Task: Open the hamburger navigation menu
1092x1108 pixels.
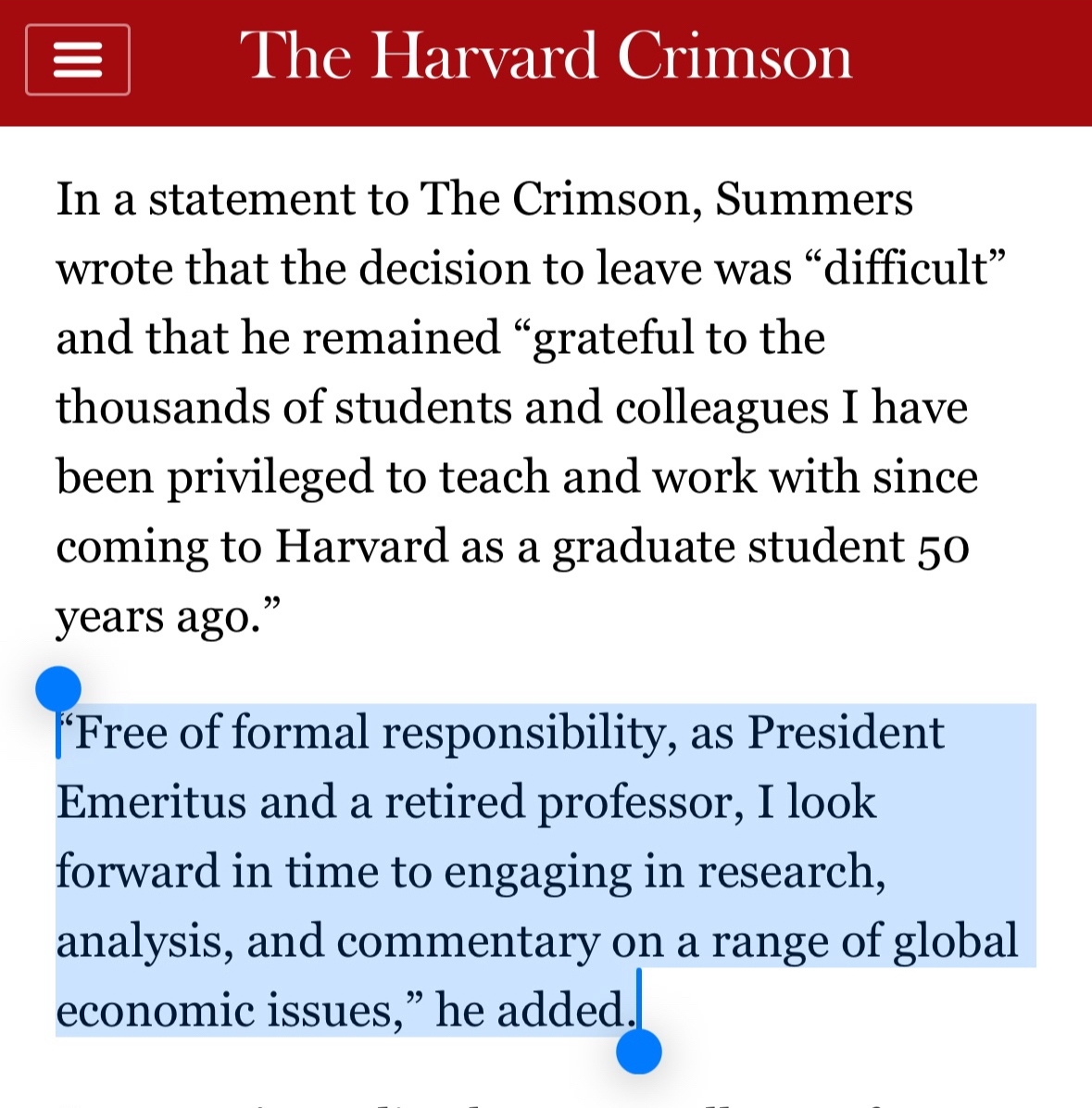Action: click(x=78, y=60)
